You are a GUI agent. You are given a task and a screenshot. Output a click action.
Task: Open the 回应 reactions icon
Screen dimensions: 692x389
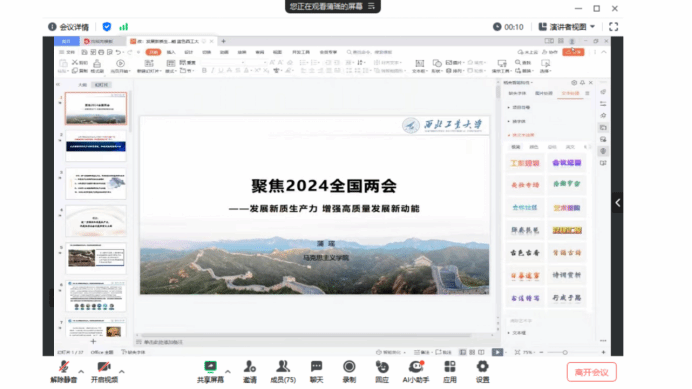point(382,371)
